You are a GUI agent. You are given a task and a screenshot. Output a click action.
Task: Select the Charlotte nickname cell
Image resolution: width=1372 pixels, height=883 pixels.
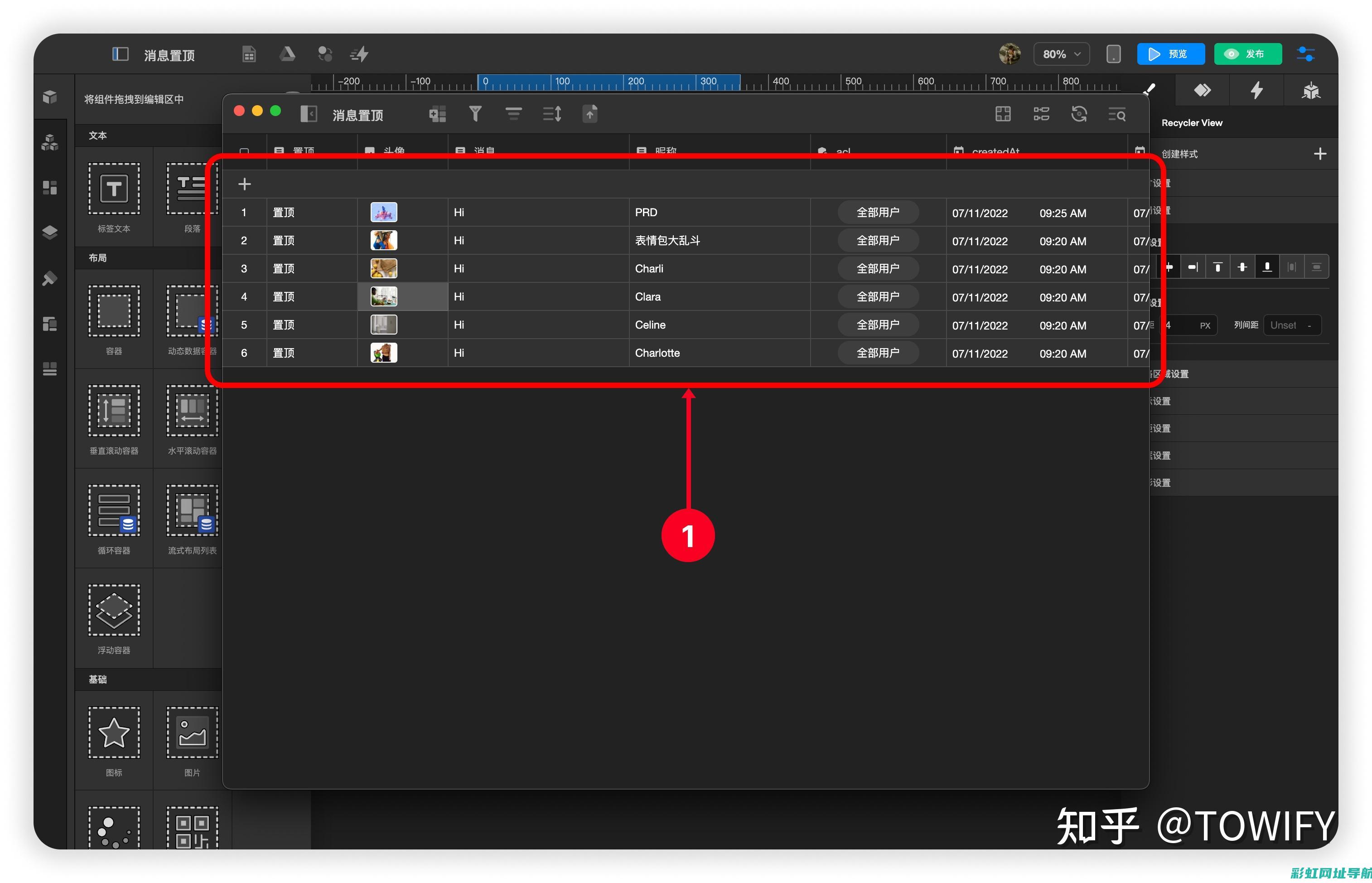(719, 353)
